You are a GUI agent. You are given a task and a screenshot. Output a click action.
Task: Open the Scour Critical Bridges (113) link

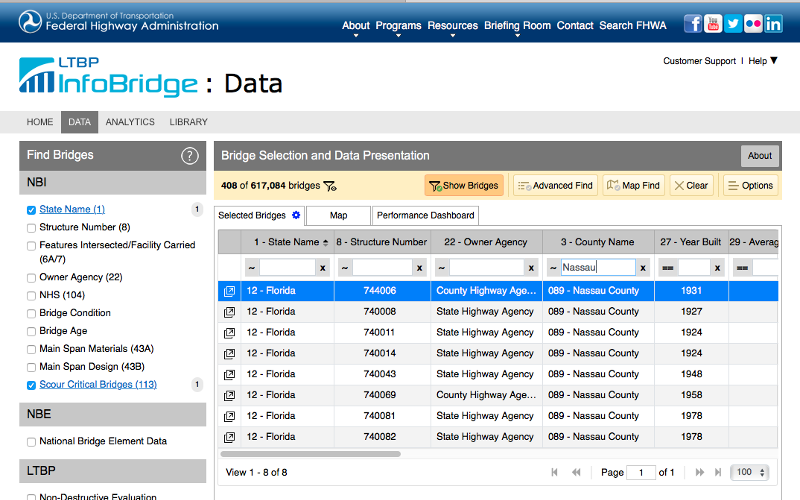click(98, 385)
